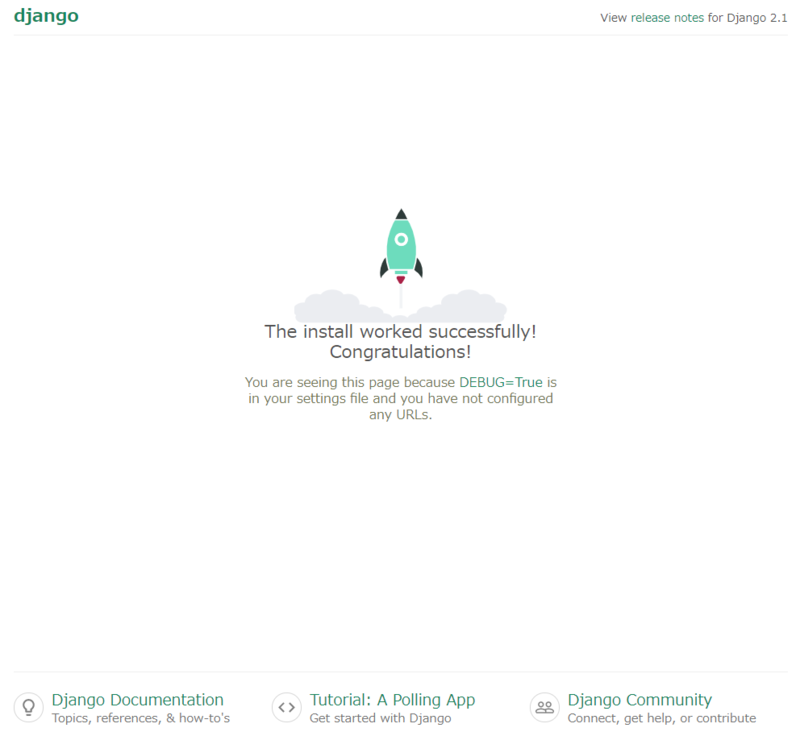This screenshot has height=732, width=800.
Task: Click the lightbulb documentation icon
Action: 29,707
